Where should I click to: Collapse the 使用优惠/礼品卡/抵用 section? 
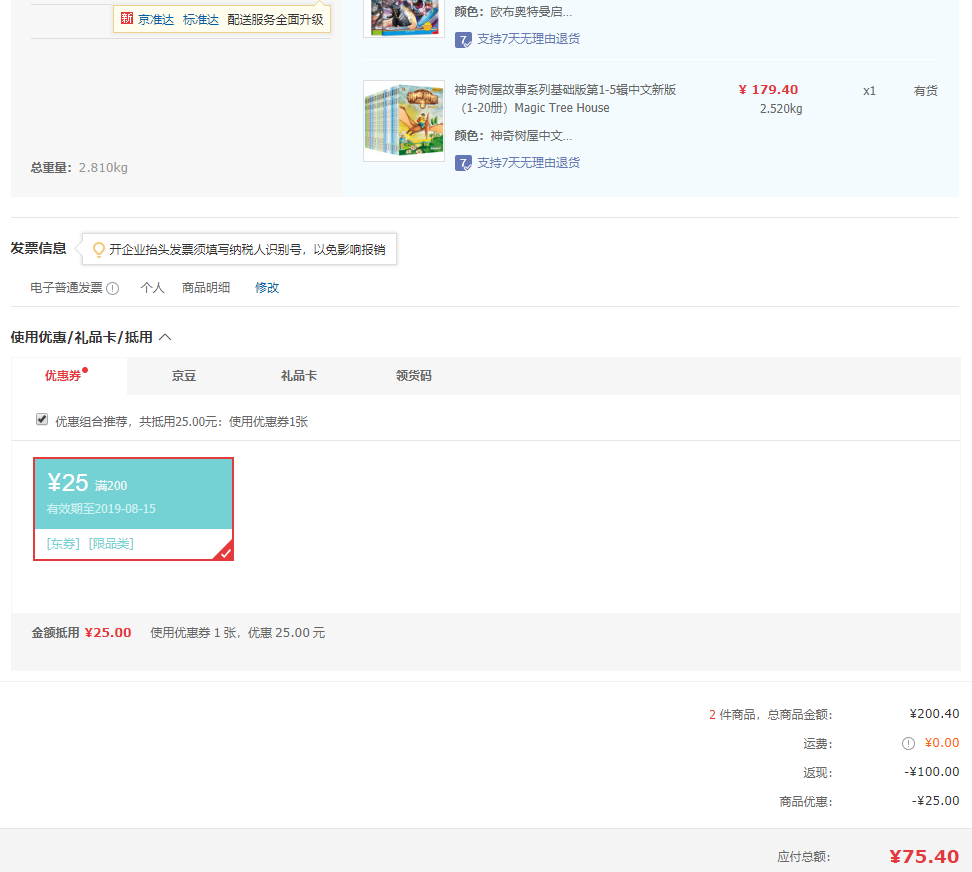coord(165,337)
